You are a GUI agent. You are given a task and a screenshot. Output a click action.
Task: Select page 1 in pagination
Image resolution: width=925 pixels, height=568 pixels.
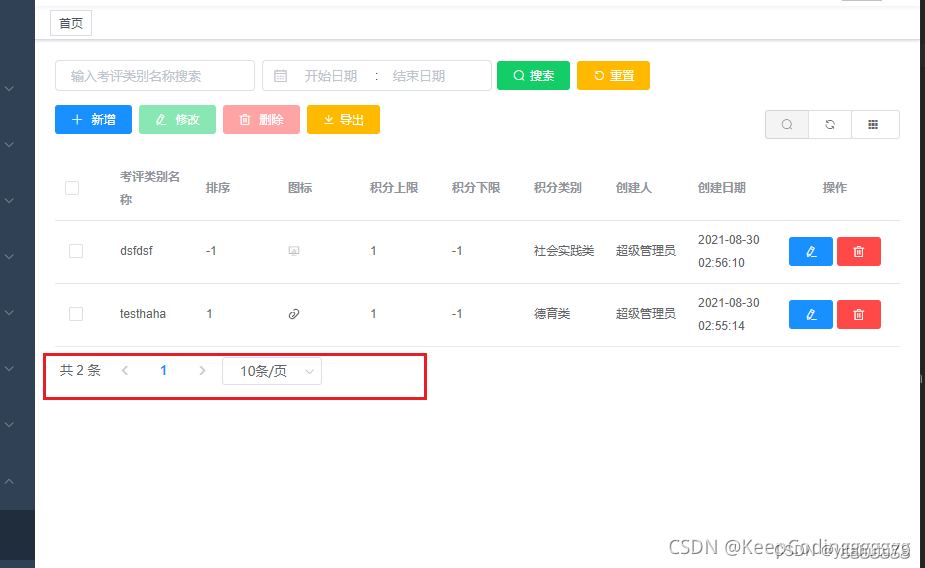163,370
